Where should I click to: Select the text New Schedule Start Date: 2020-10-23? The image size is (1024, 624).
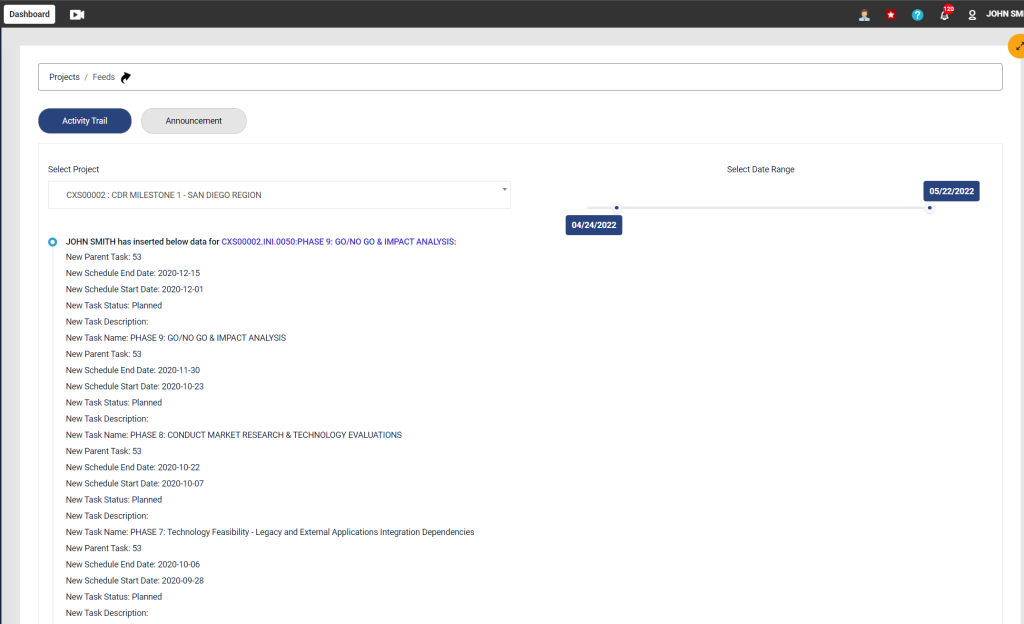coord(135,386)
